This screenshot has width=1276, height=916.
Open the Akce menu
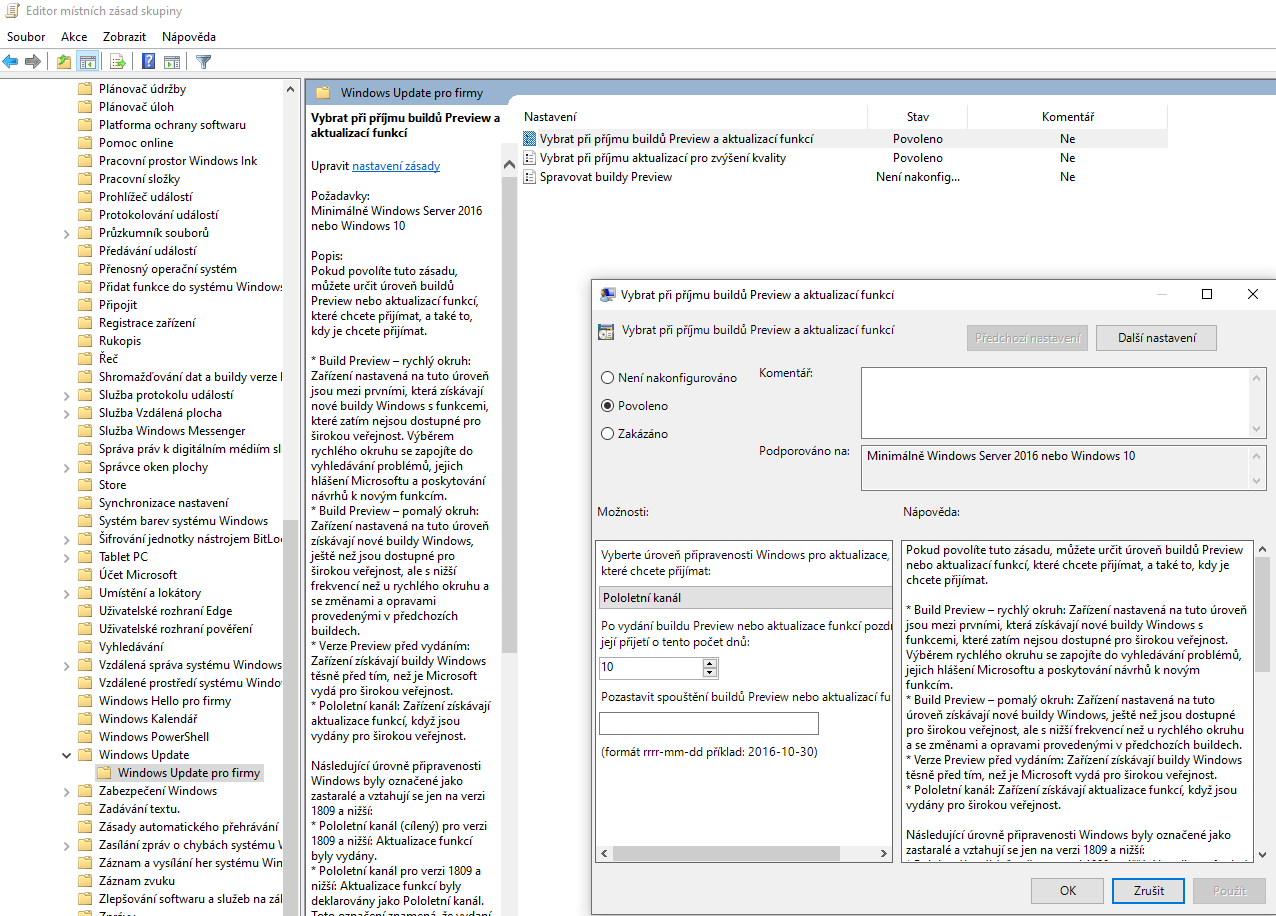click(x=74, y=37)
